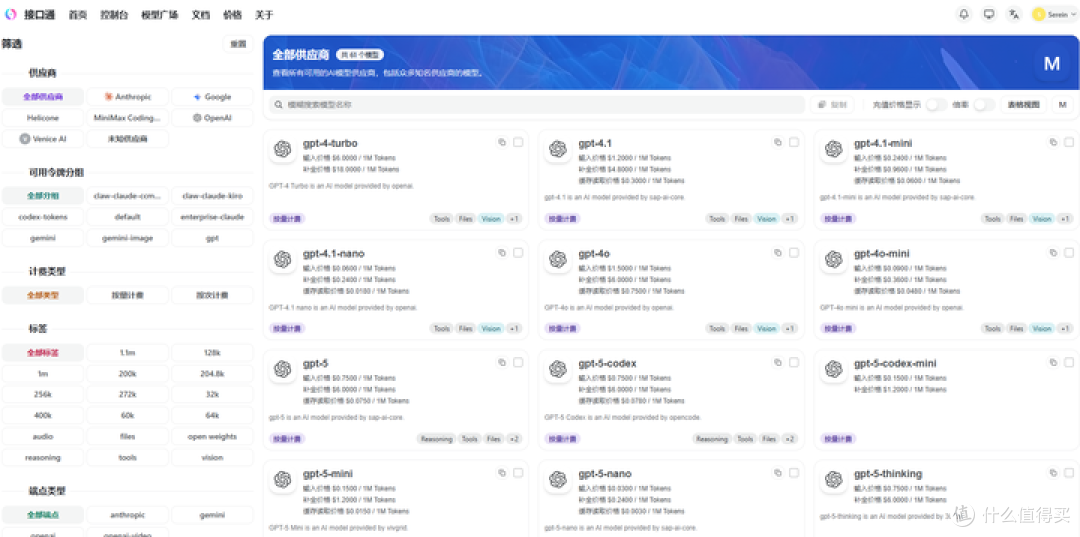Click the OpenAI logo on gpt-5-nano card

[558, 480]
